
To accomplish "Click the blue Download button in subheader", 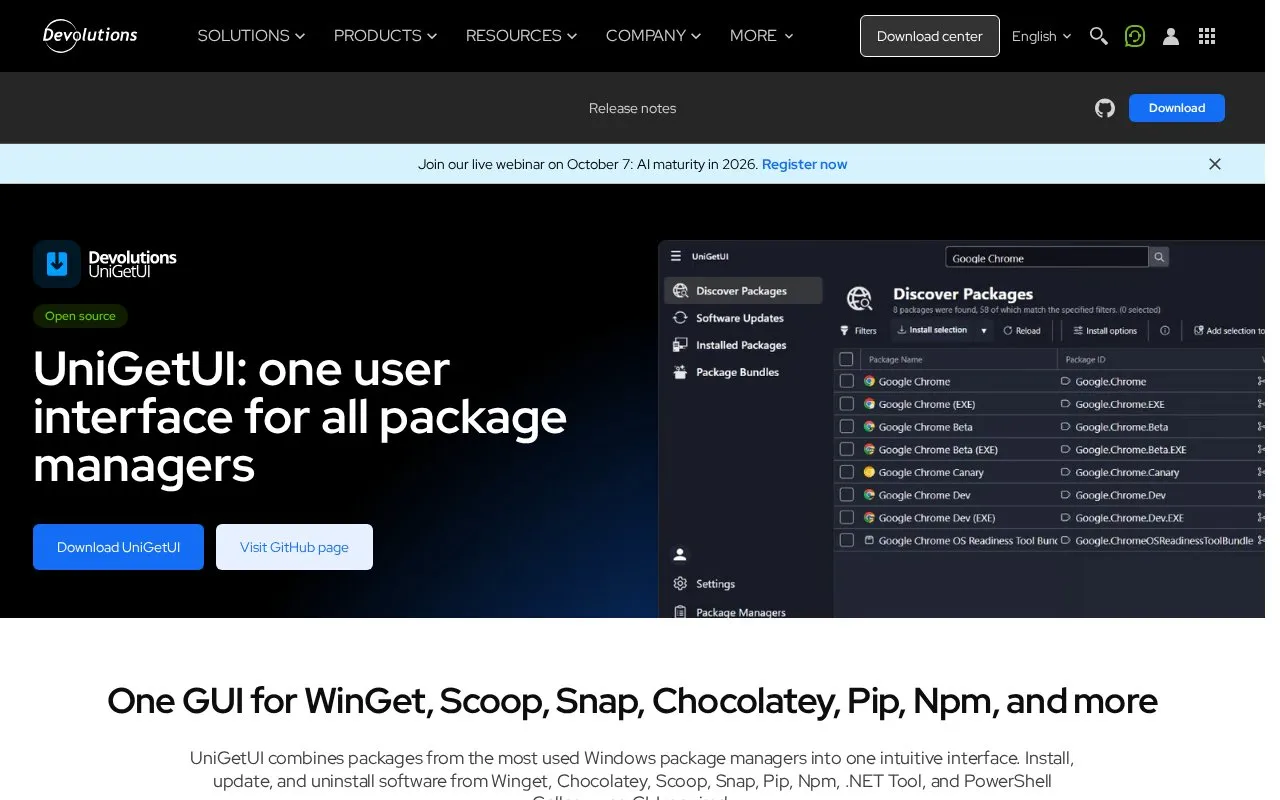I will [x=1177, y=108].
